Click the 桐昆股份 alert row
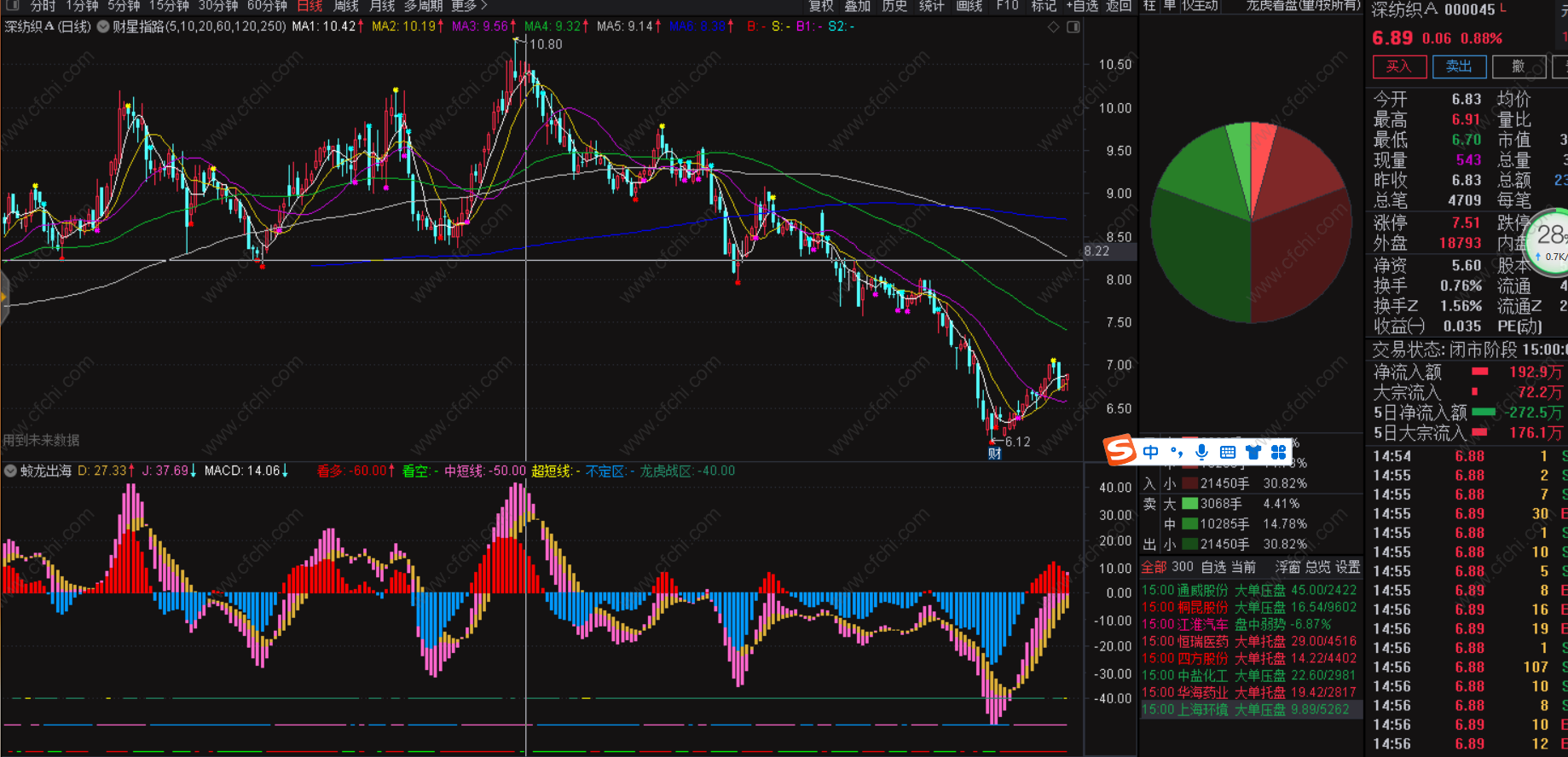Viewport: 1568px width, 757px height. pos(1250,607)
